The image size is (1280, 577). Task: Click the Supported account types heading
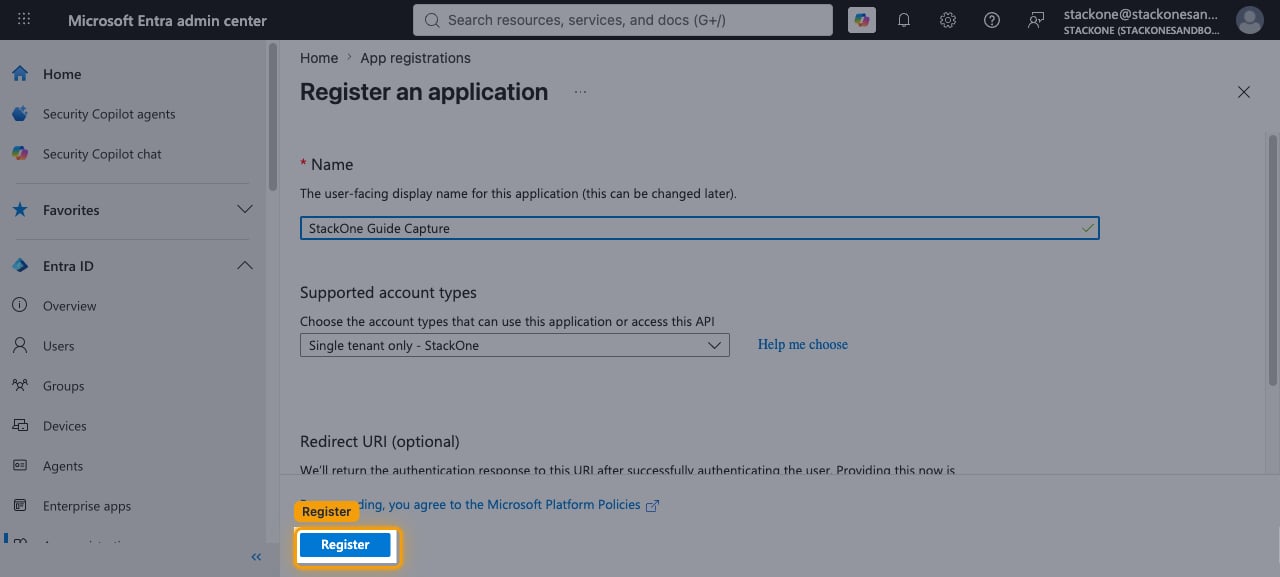[388, 293]
